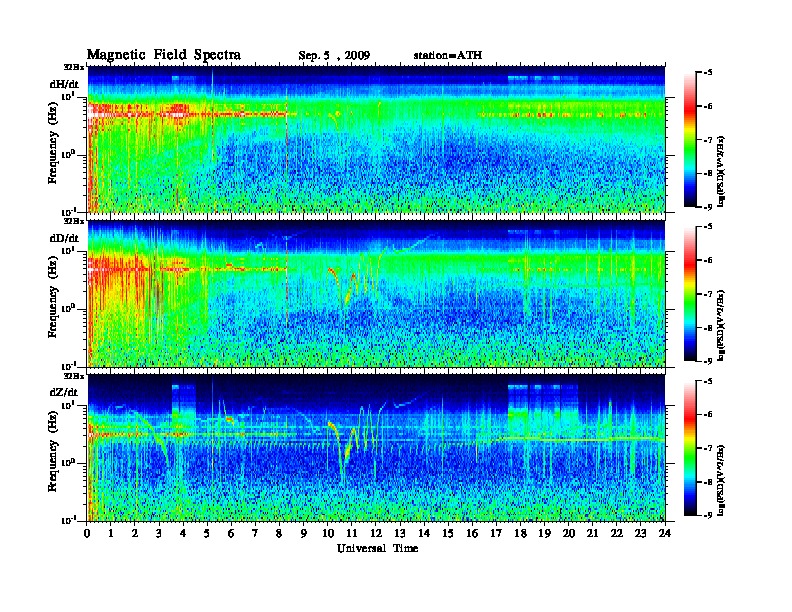Click the dH/dt spectrogram plot area
The width and height of the screenshot is (792, 612).
(376, 139)
